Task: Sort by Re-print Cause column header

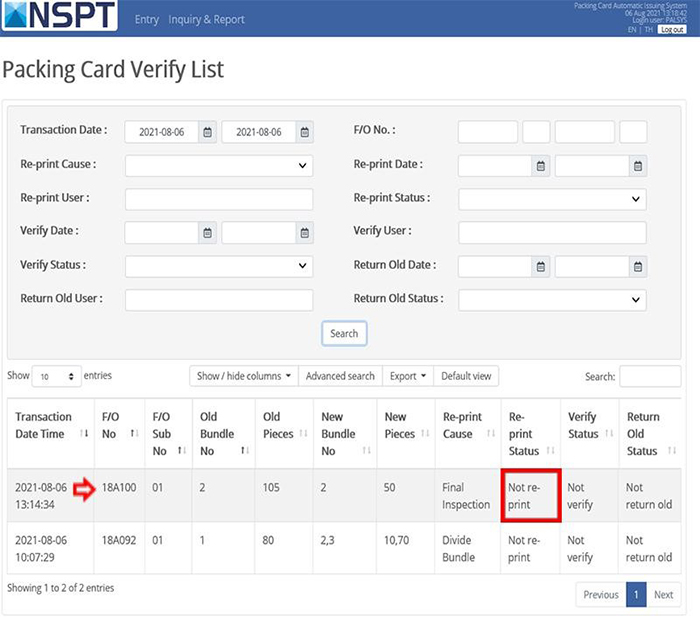Action: (466, 425)
